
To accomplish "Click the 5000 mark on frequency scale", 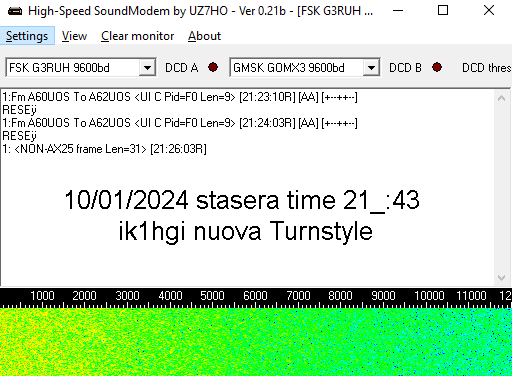I will [212, 296].
